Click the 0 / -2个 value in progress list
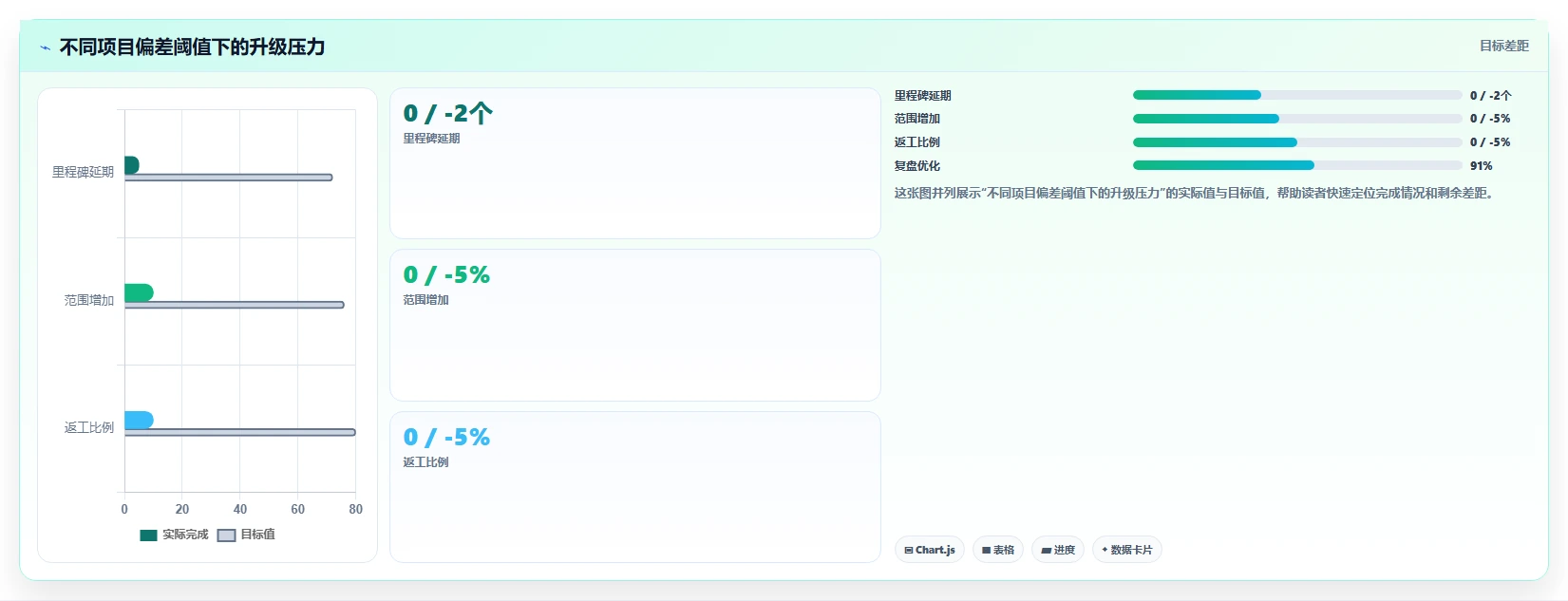The image size is (1568, 601). click(1491, 95)
